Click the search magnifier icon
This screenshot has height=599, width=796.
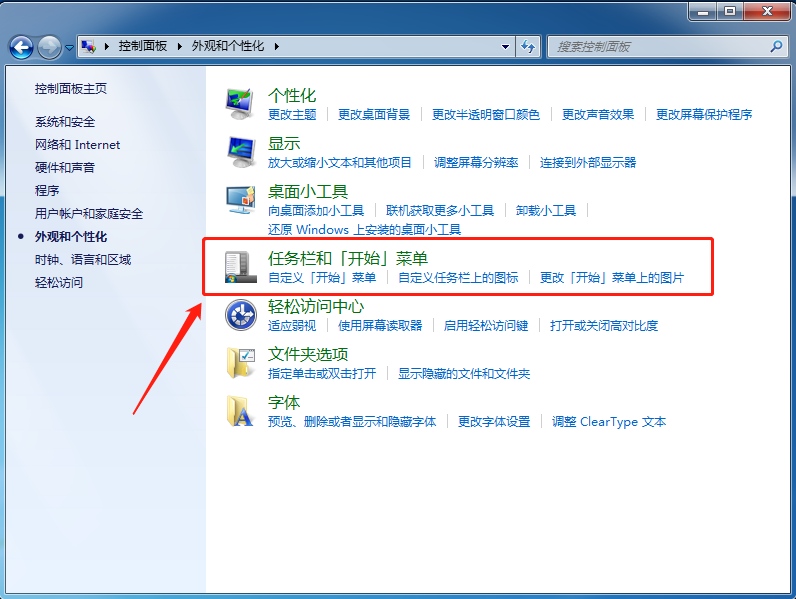coord(776,47)
